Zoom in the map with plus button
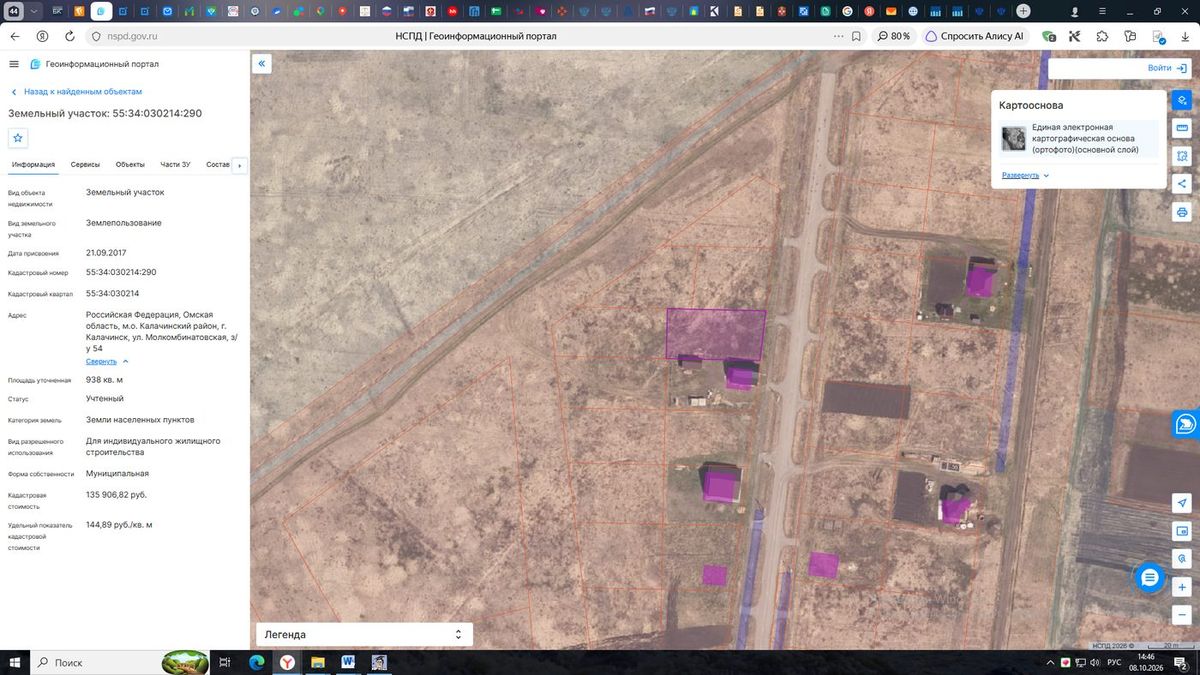The image size is (1200, 675). [1182, 587]
